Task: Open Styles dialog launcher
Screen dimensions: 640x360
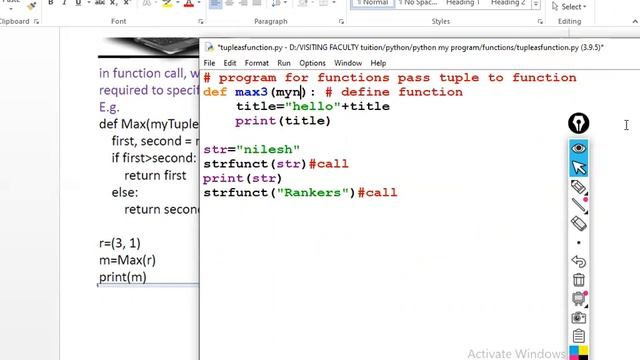Action: point(540,22)
